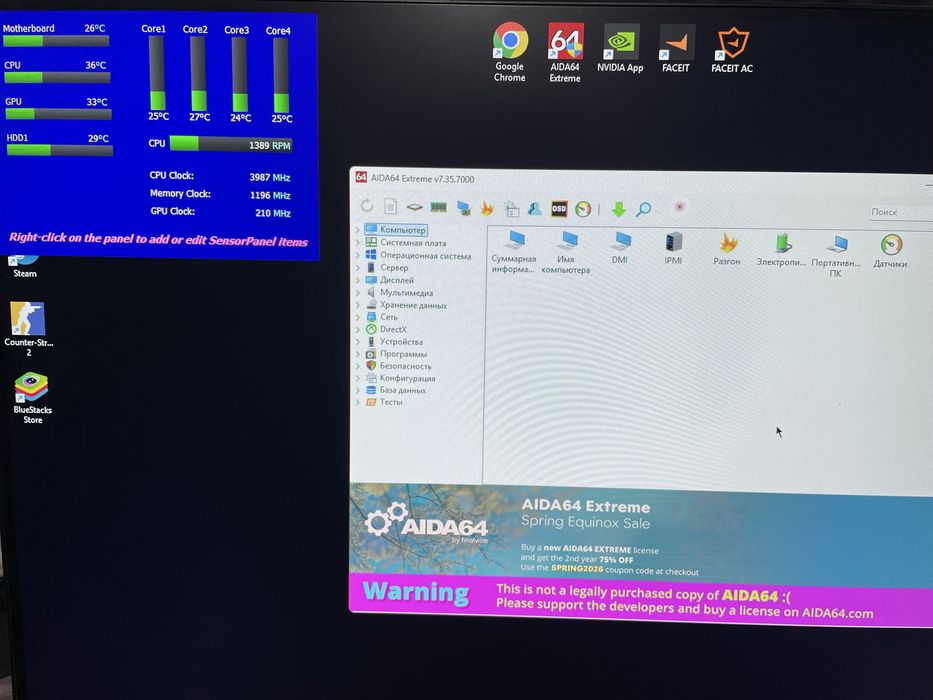Viewport: 933px width, 700px height.
Task: Click the gauge SensorPanel toolbar icon
Action: pyautogui.click(x=583, y=210)
